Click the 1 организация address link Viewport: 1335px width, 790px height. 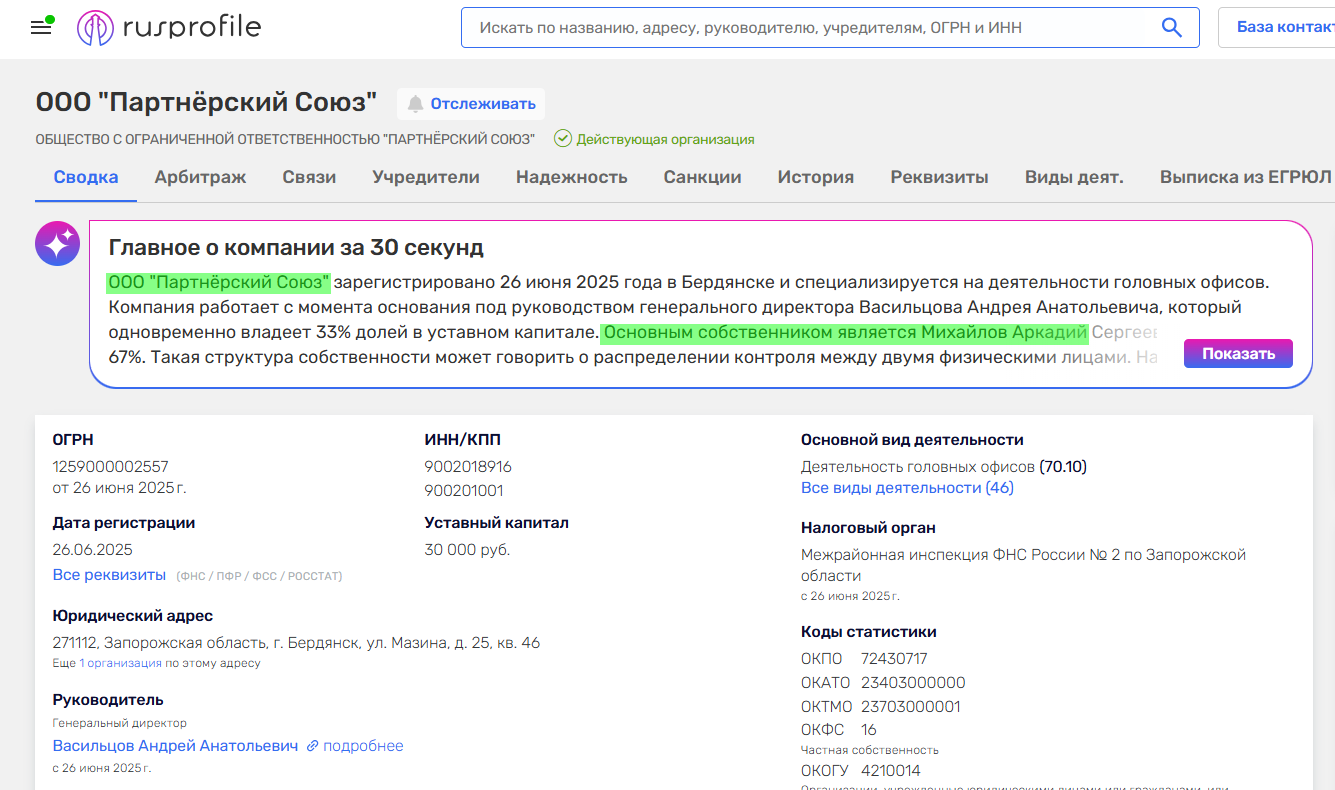(x=120, y=663)
